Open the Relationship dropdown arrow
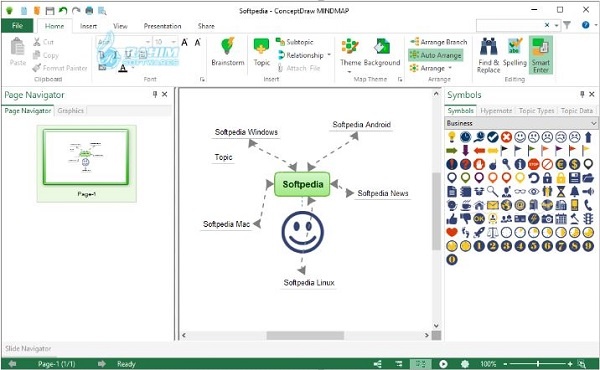The height and width of the screenshot is (370, 600). (x=329, y=55)
